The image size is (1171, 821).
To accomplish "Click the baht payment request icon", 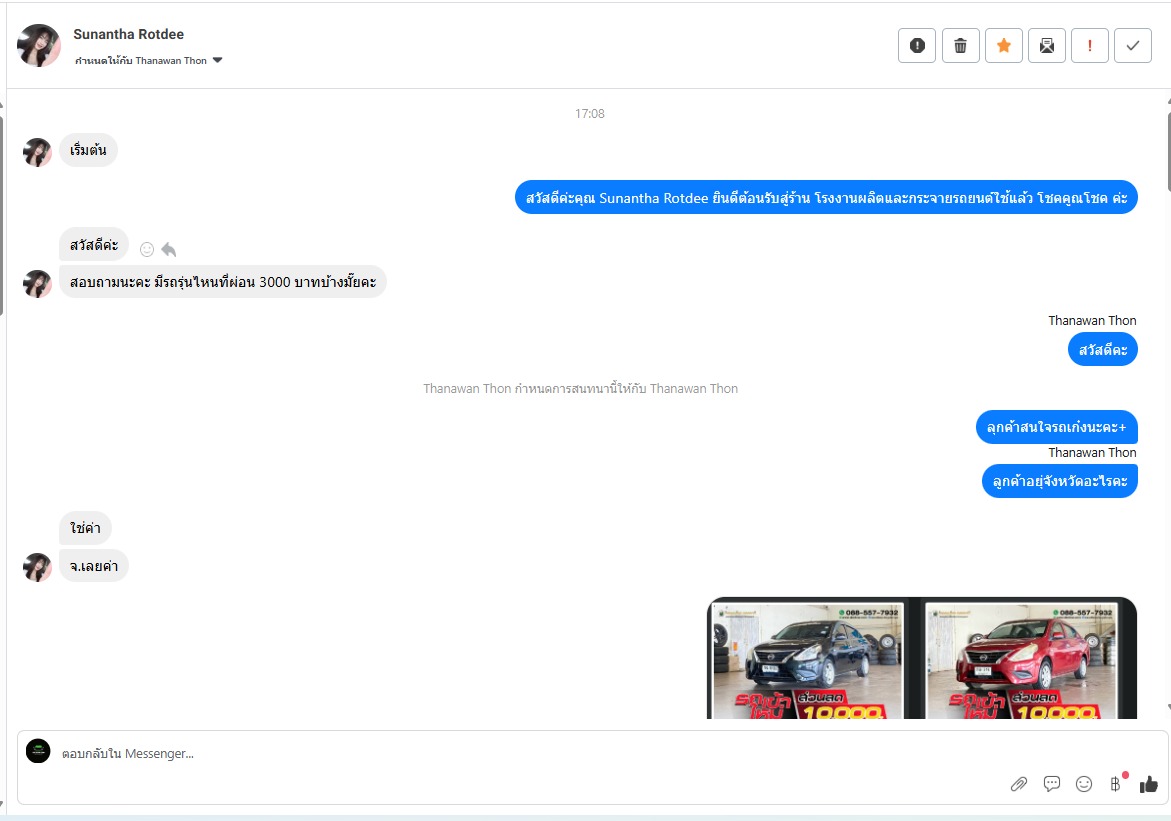I will [x=1116, y=782].
